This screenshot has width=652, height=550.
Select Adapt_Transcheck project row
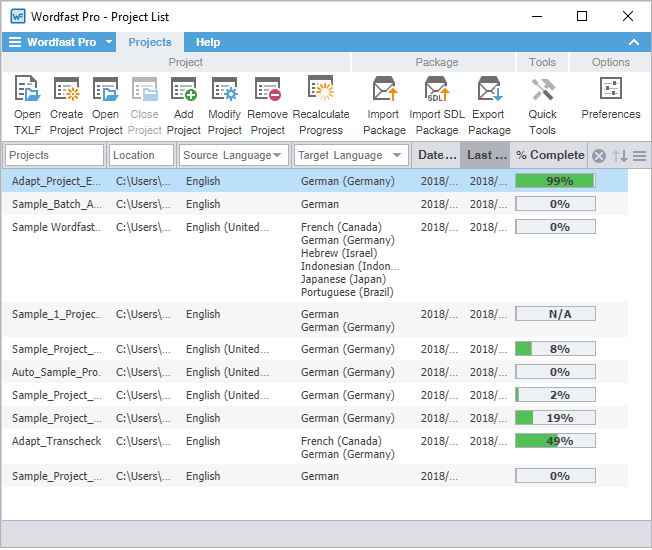(315, 447)
